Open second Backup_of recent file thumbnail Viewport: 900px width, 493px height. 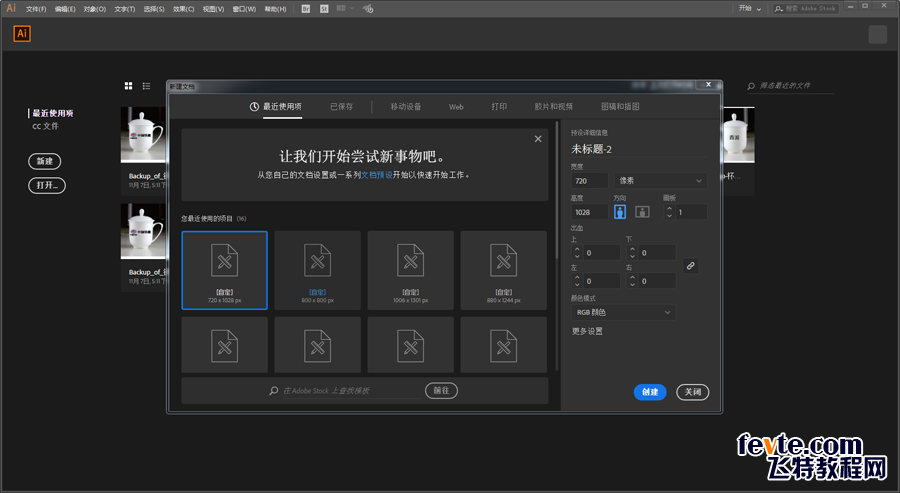coord(143,231)
